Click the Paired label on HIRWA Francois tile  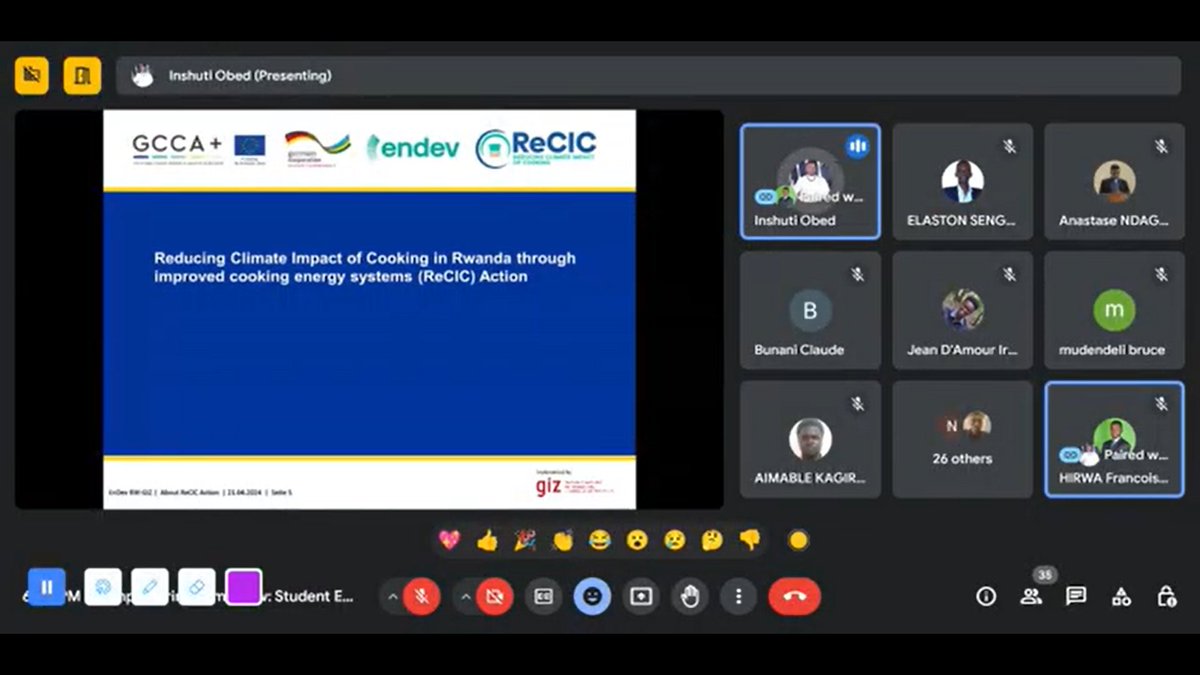click(x=1136, y=454)
